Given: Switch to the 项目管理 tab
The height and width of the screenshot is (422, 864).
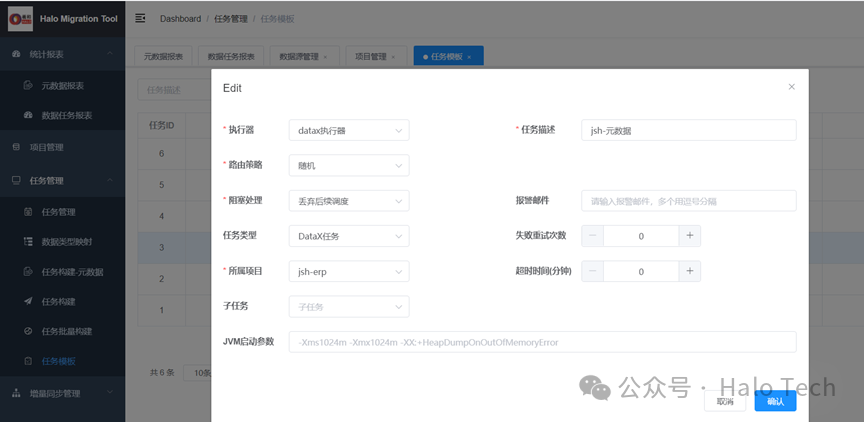Looking at the screenshot, I should (x=376, y=56).
